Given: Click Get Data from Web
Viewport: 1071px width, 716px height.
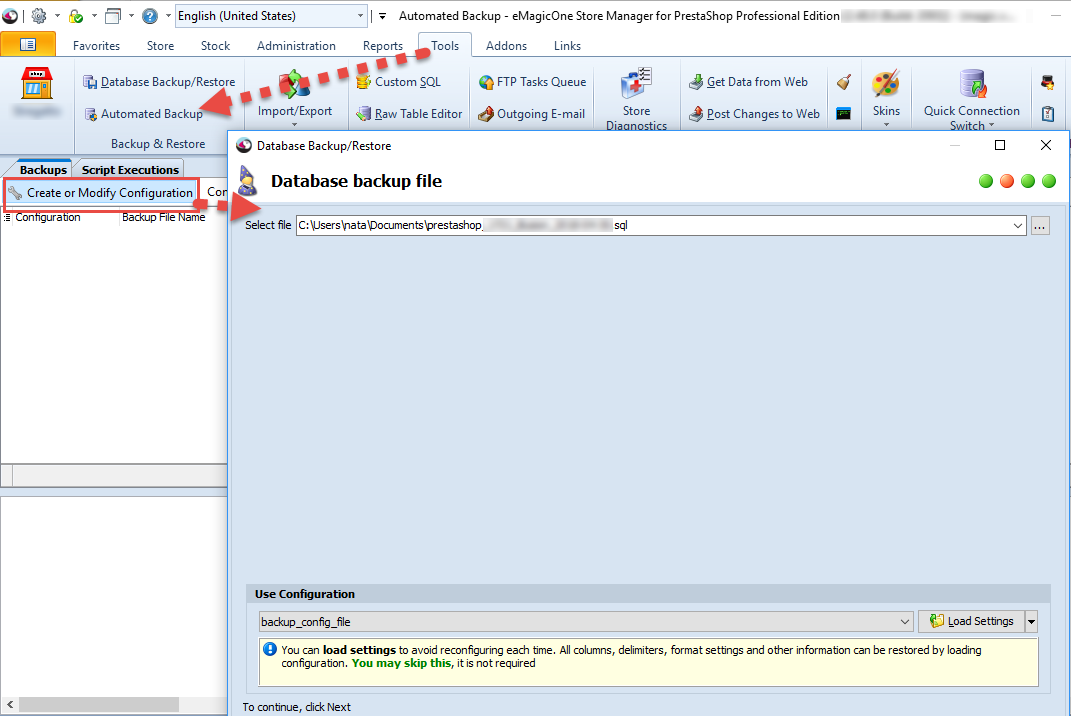Looking at the screenshot, I should tap(748, 82).
